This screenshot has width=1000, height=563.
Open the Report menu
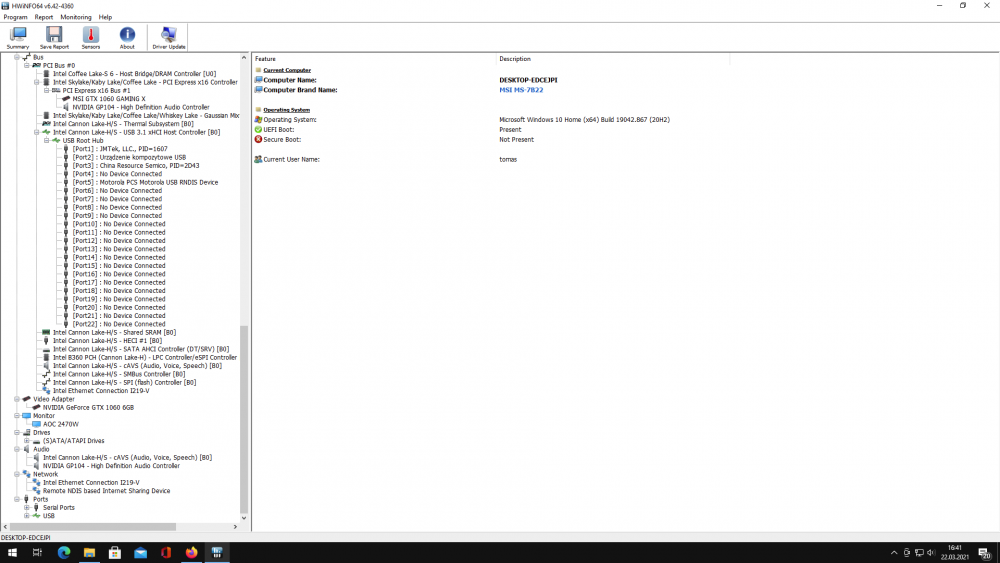pyautogui.click(x=44, y=17)
